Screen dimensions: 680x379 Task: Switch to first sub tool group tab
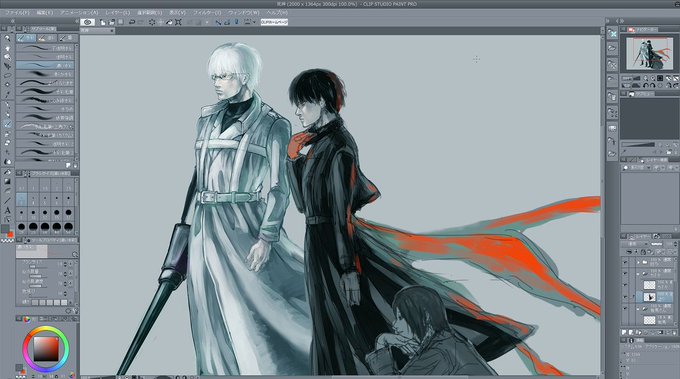pos(26,38)
